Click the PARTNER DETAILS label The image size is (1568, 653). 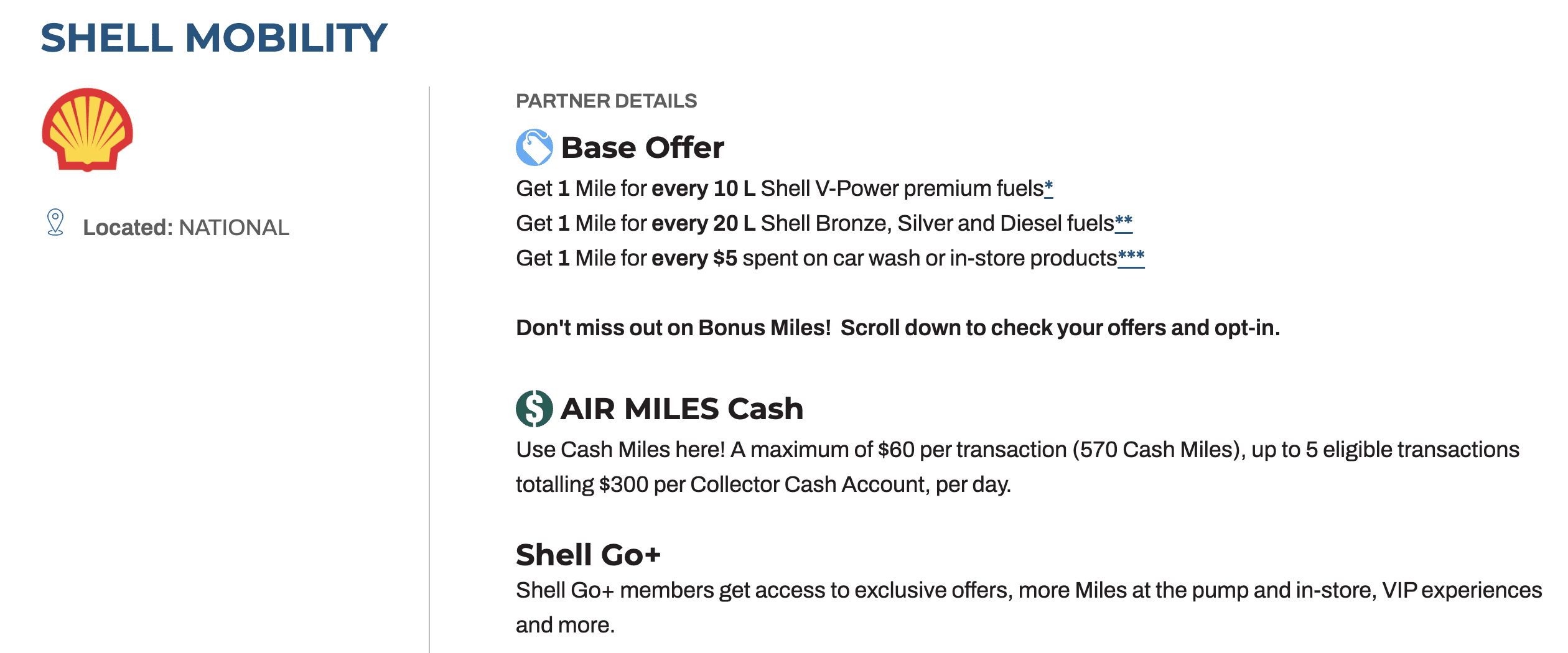[606, 101]
